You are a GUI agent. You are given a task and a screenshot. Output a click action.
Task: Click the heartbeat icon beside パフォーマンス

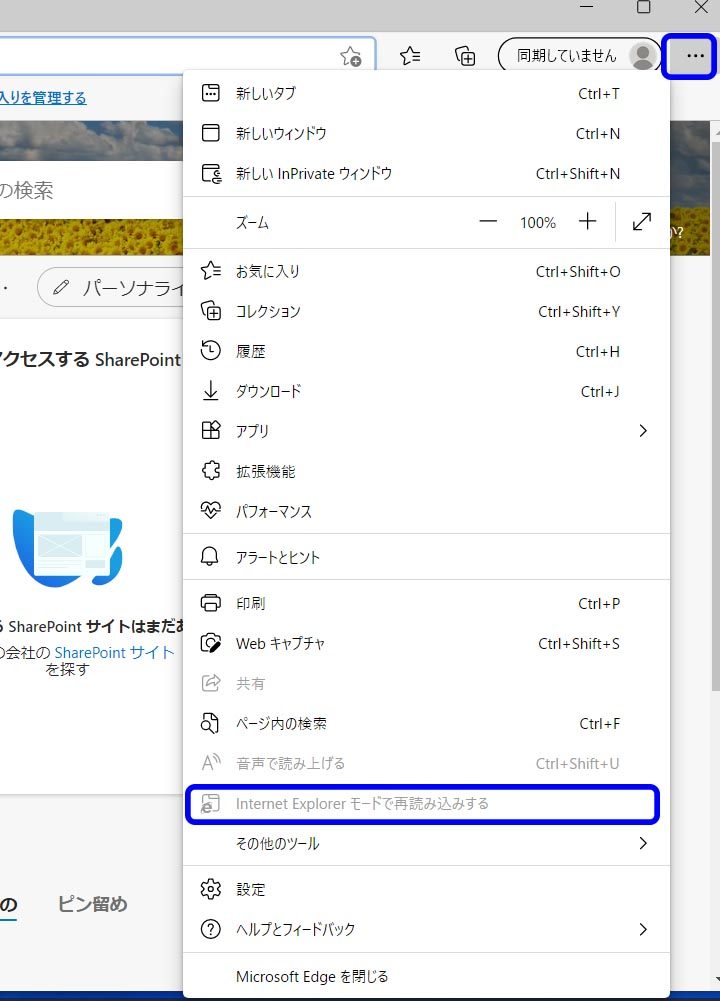pos(211,510)
